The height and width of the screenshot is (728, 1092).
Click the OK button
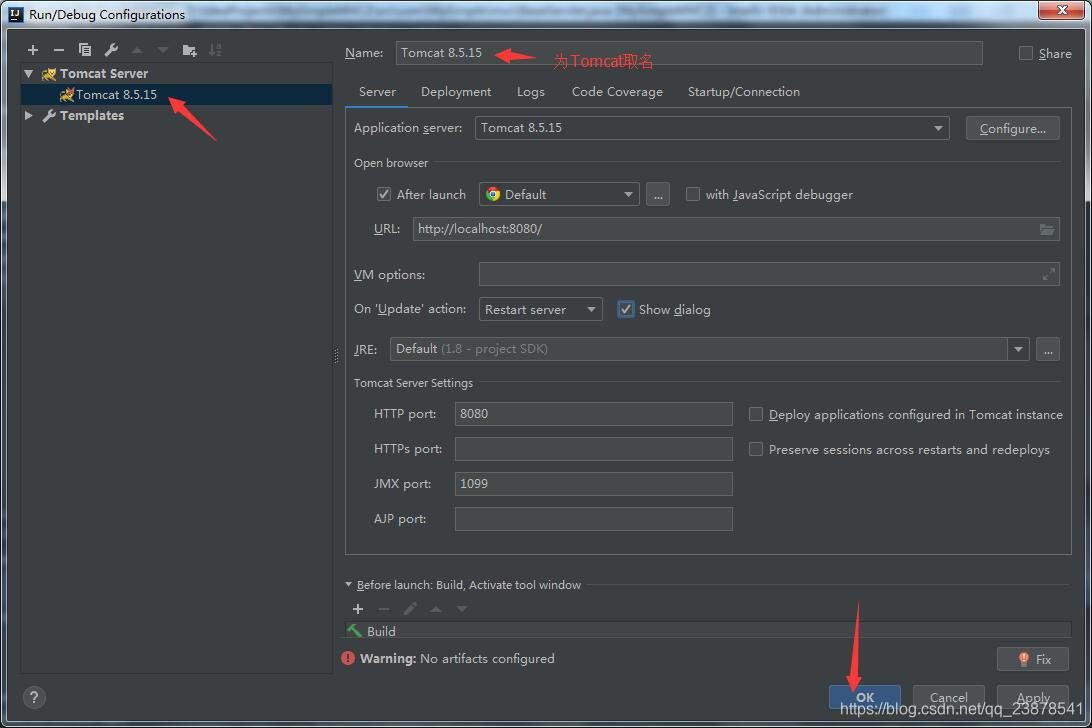864,697
